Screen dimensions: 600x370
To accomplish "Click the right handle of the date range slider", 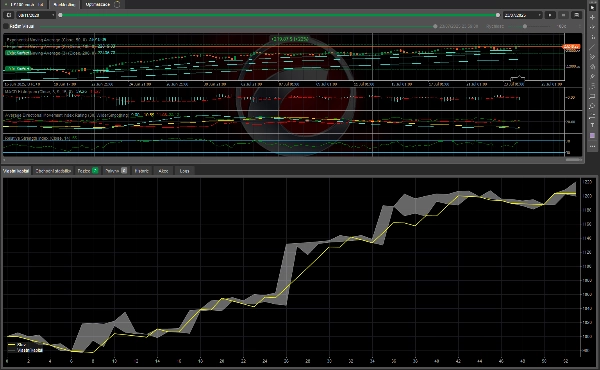I will [x=498, y=15].
